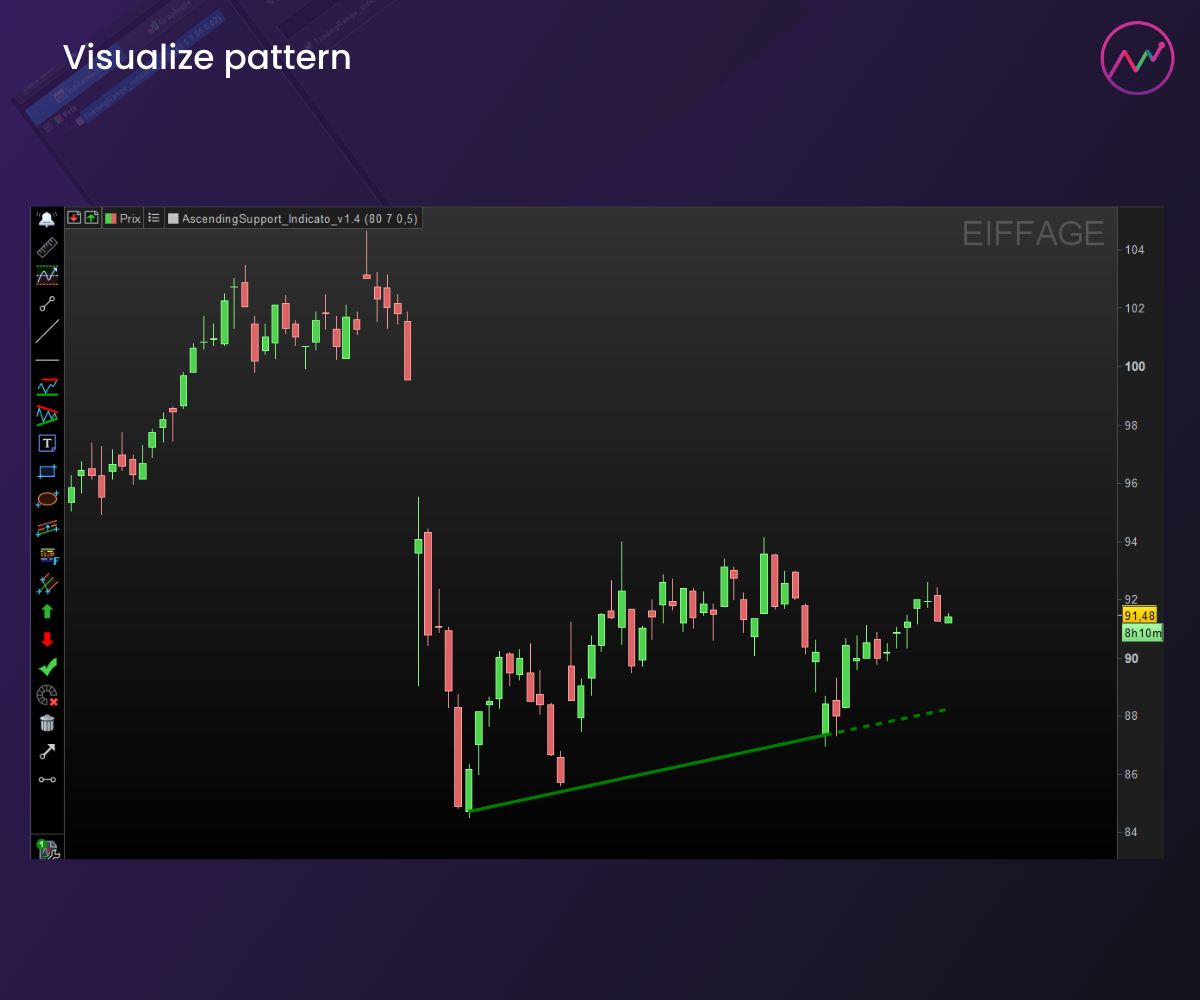
Task: Select the red down arrow marker tool
Action: click(x=47, y=639)
